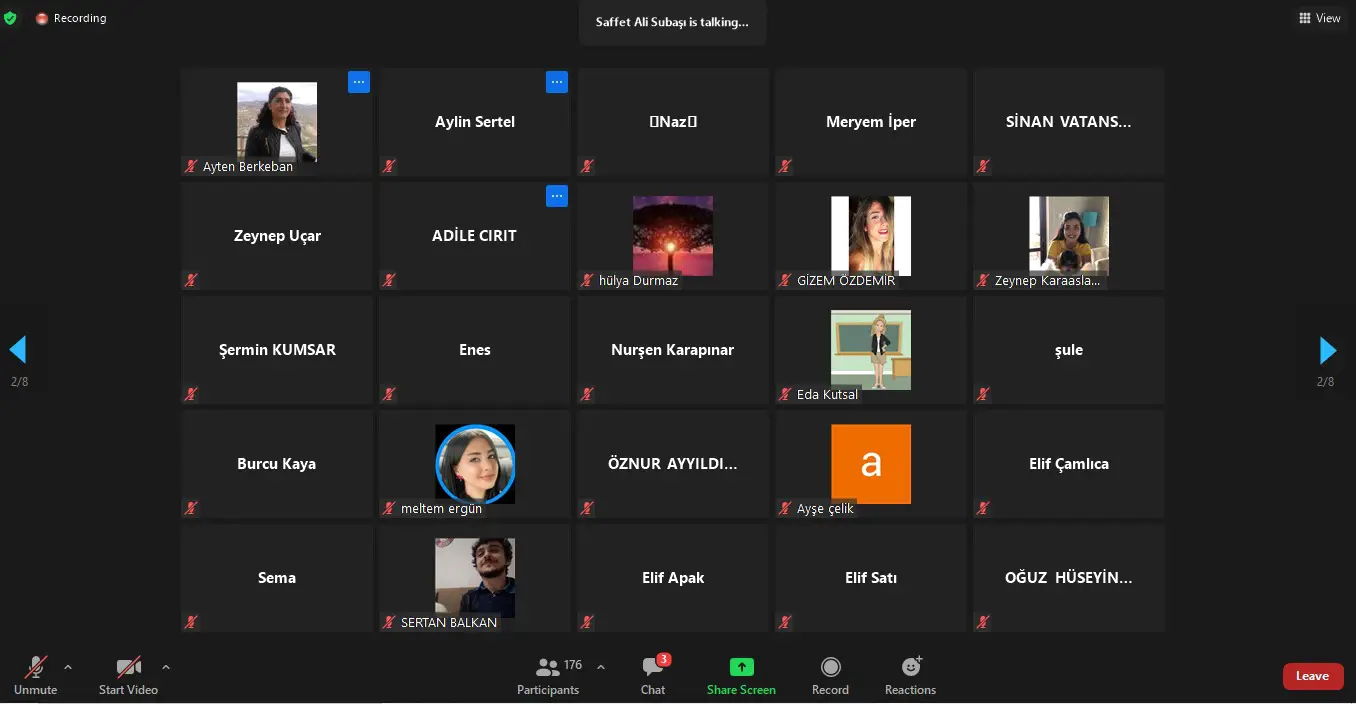Image resolution: width=1356 pixels, height=704 pixels.
Task: Click the Unmute microphone icon
Action: (x=36, y=667)
